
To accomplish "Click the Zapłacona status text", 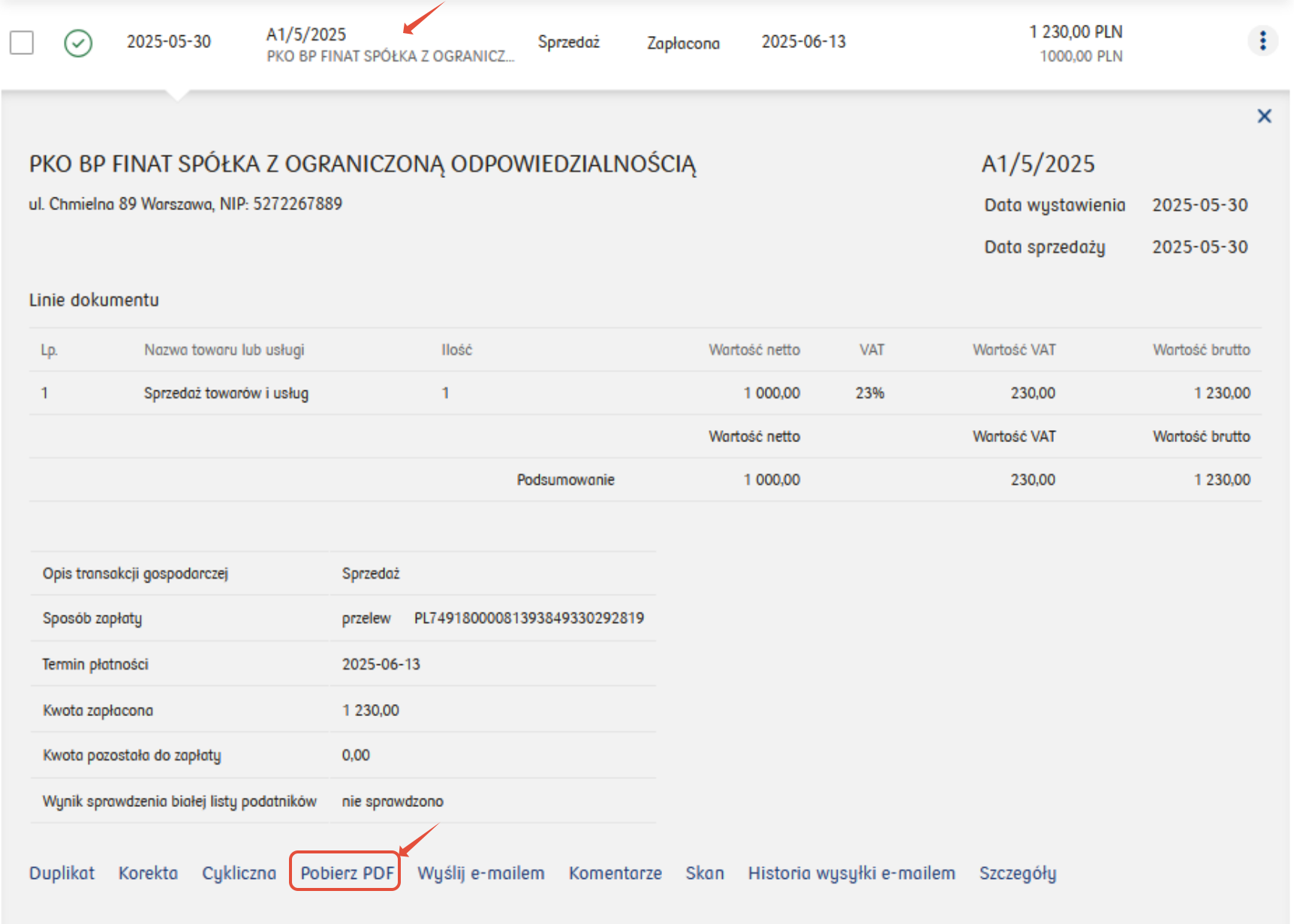I will (x=684, y=44).
